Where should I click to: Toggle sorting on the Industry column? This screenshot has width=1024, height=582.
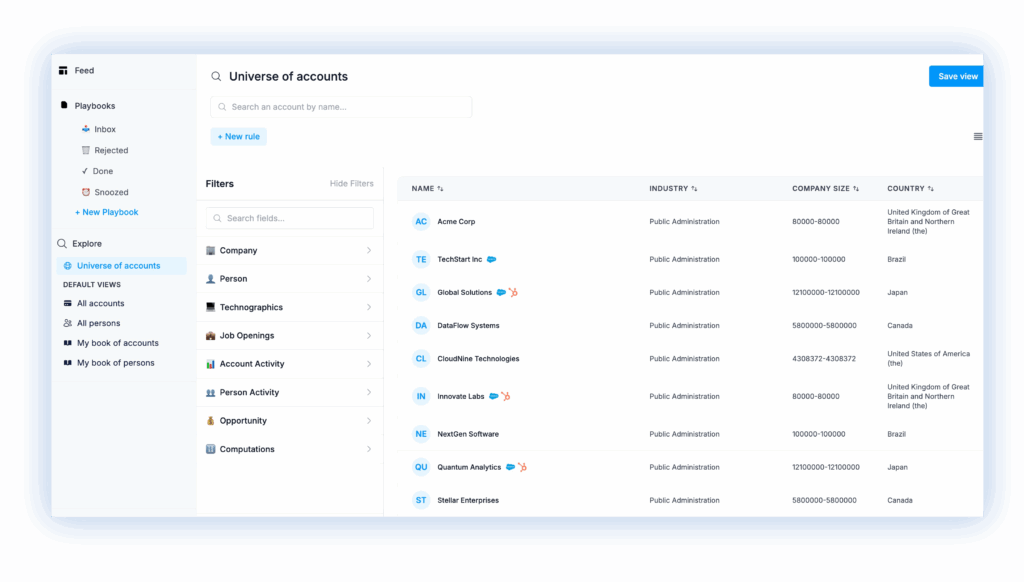(x=673, y=189)
